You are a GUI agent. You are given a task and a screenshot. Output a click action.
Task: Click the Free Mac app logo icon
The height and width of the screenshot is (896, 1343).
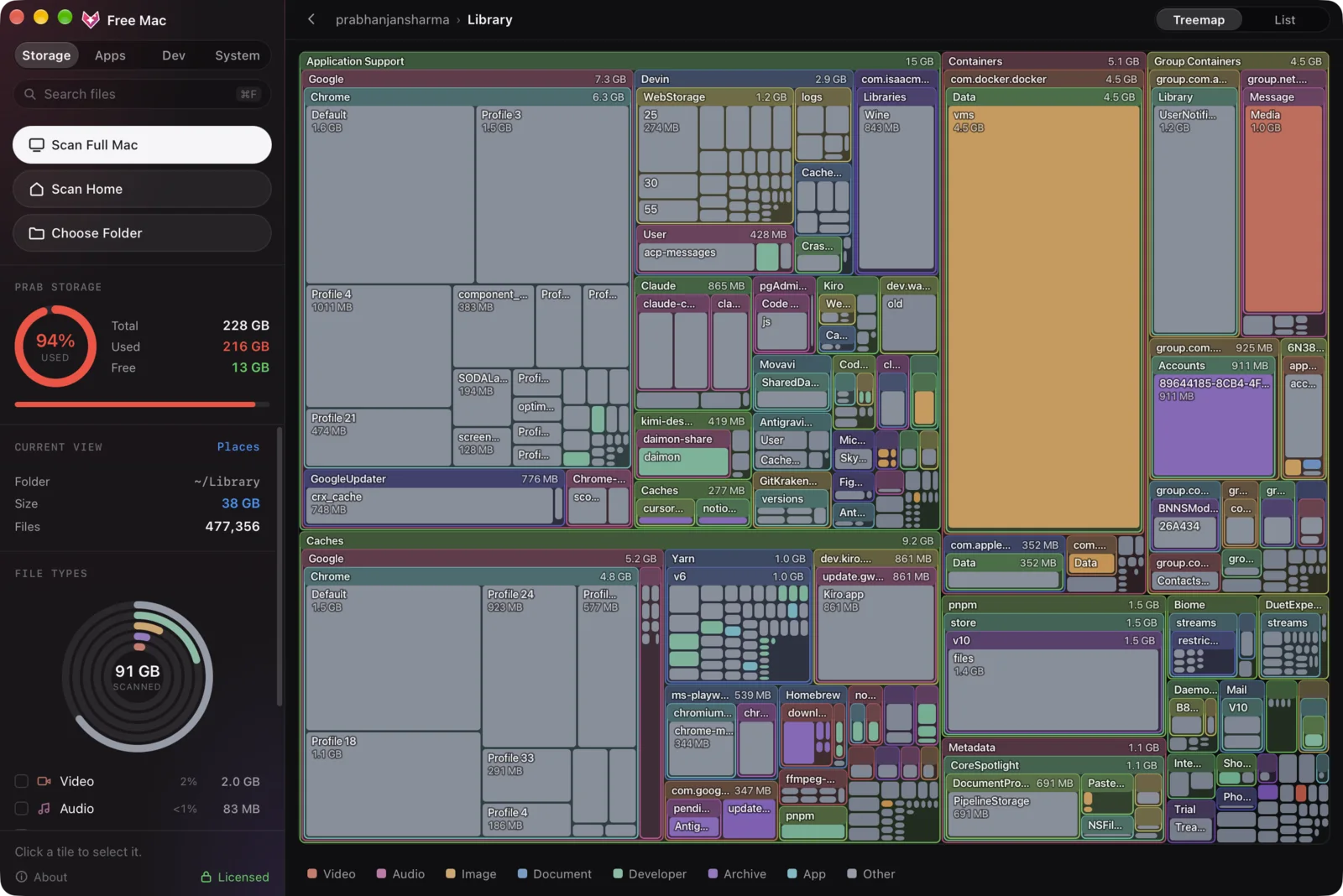pyautogui.click(x=91, y=19)
